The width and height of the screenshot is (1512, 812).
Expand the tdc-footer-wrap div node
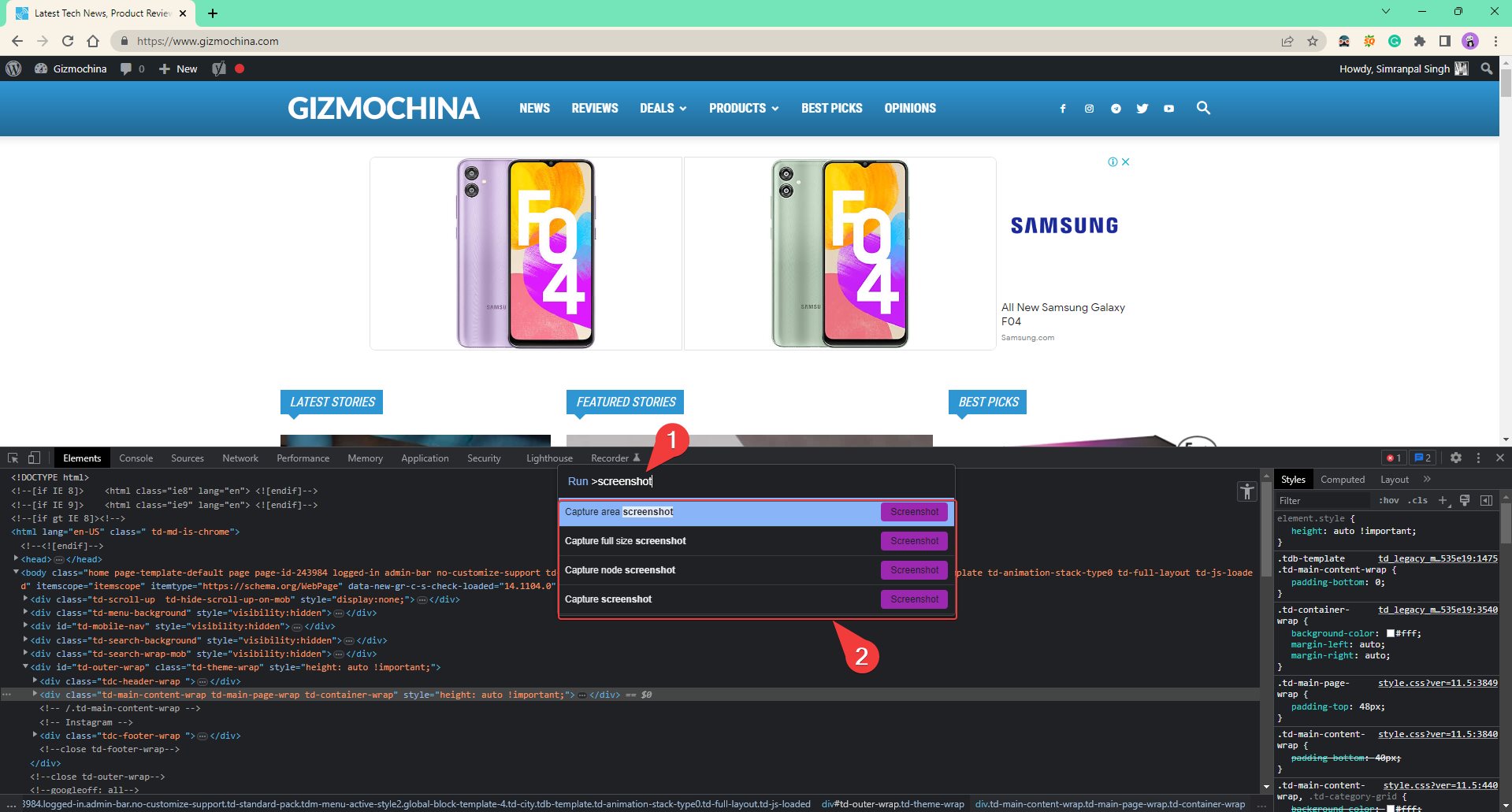[x=35, y=735]
